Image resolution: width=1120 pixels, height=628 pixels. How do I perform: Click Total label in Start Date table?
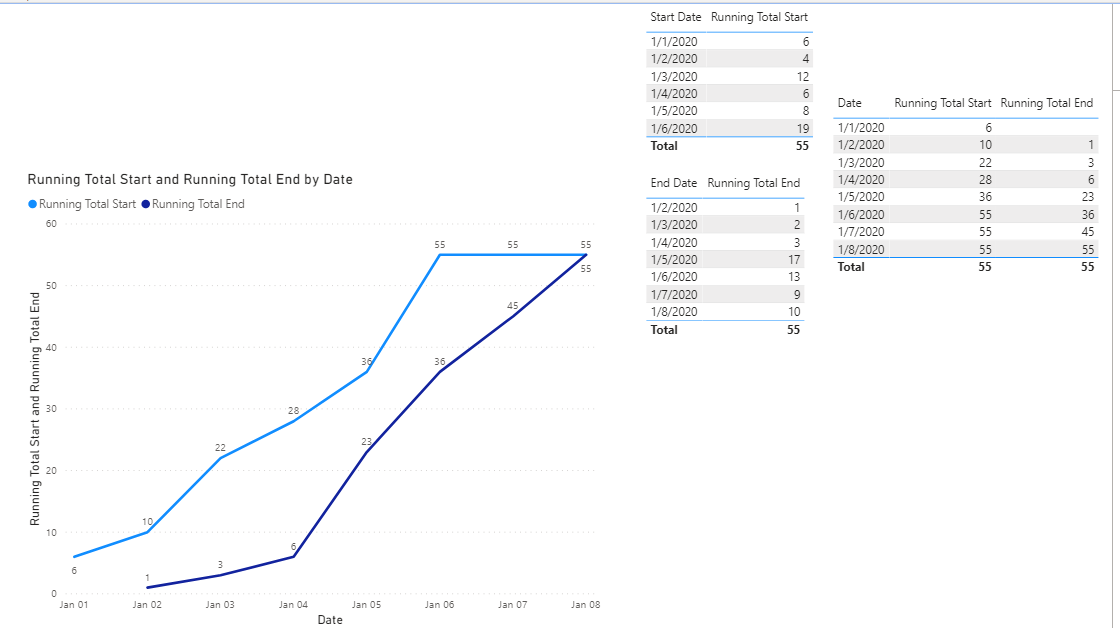664,146
